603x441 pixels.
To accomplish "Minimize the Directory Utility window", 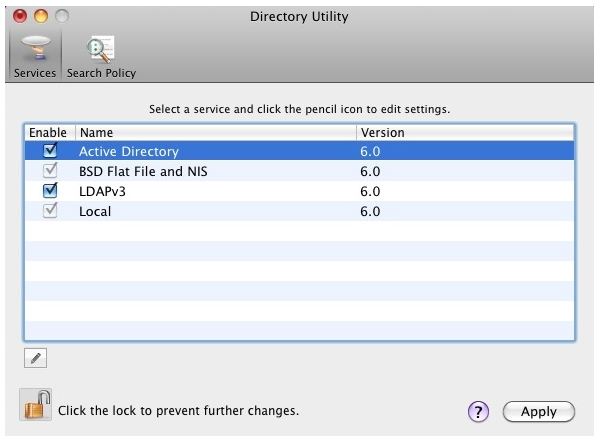I will pyautogui.click(x=41, y=16).
